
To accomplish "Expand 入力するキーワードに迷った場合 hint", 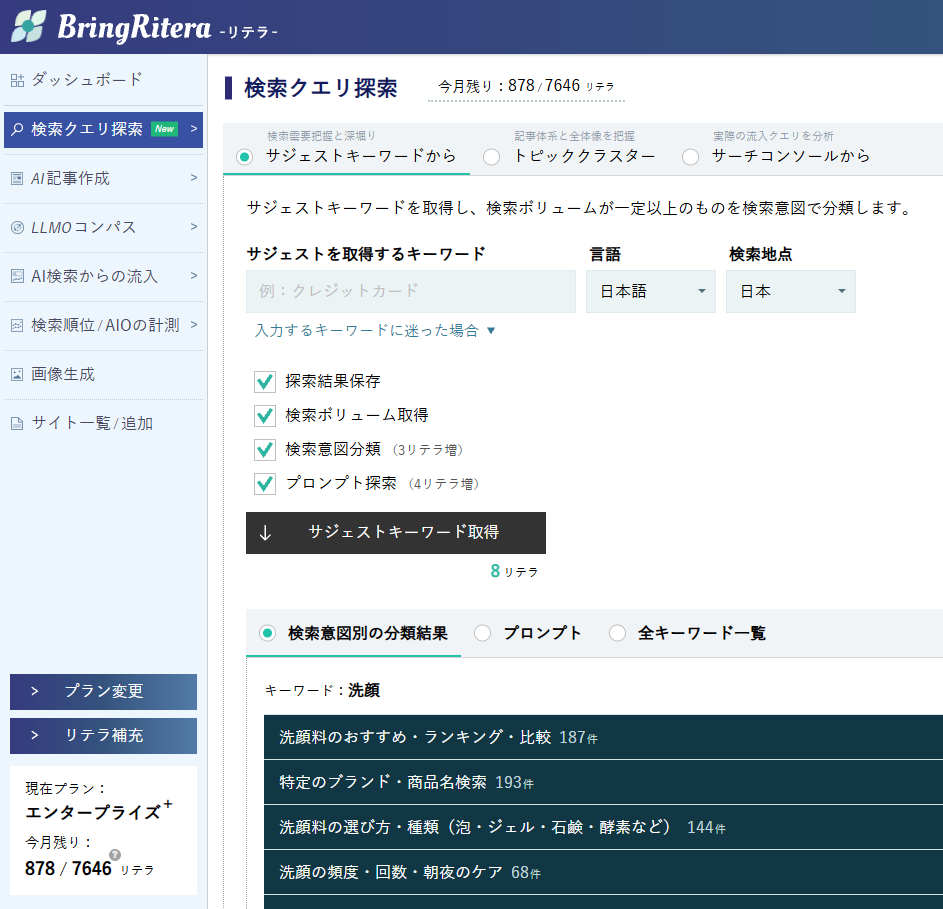I will click(x=375, y=330).
